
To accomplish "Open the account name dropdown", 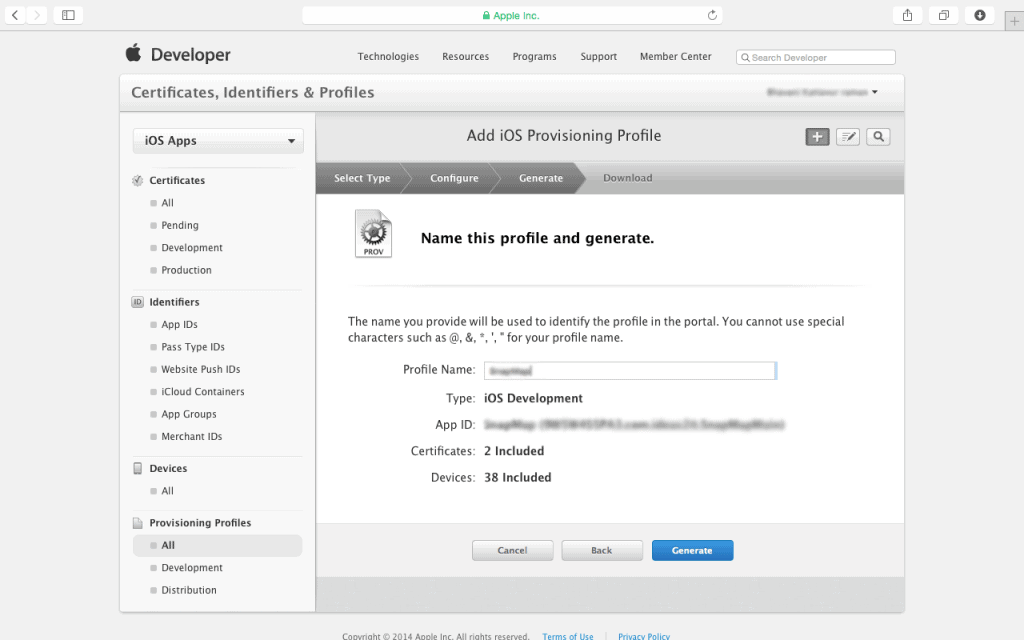I will click(x=822, y=92).
